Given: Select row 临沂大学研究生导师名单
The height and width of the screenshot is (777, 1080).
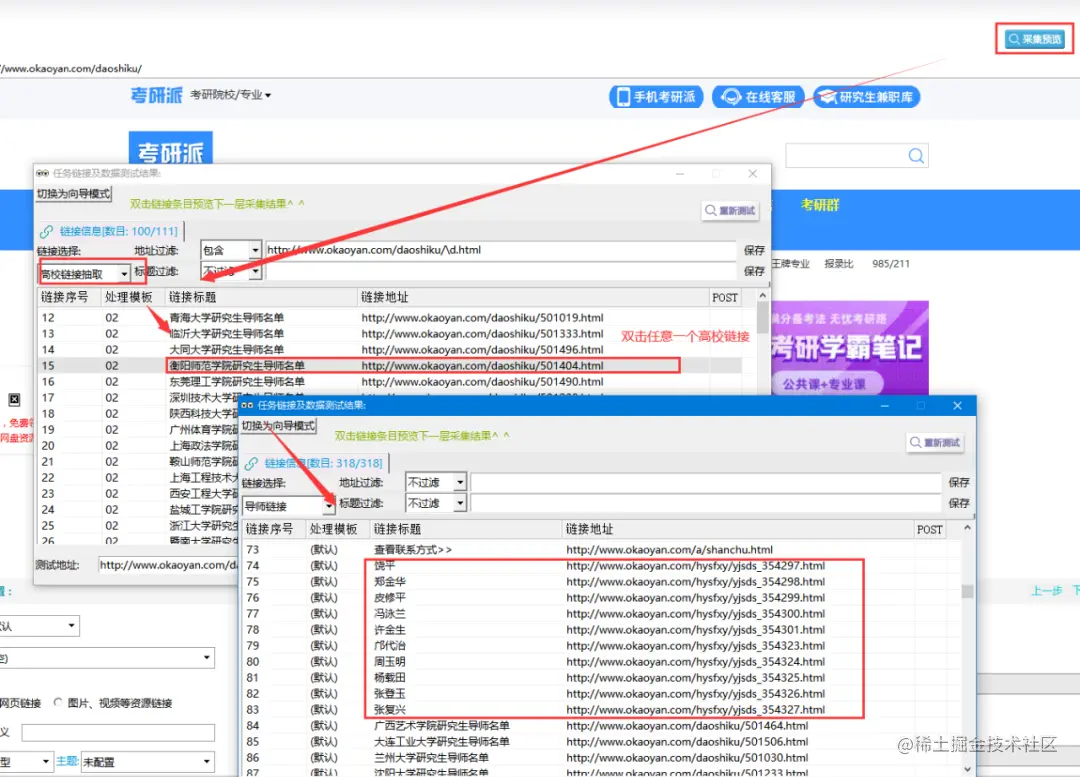Looking at the screenshot, I should coord(390,333).
